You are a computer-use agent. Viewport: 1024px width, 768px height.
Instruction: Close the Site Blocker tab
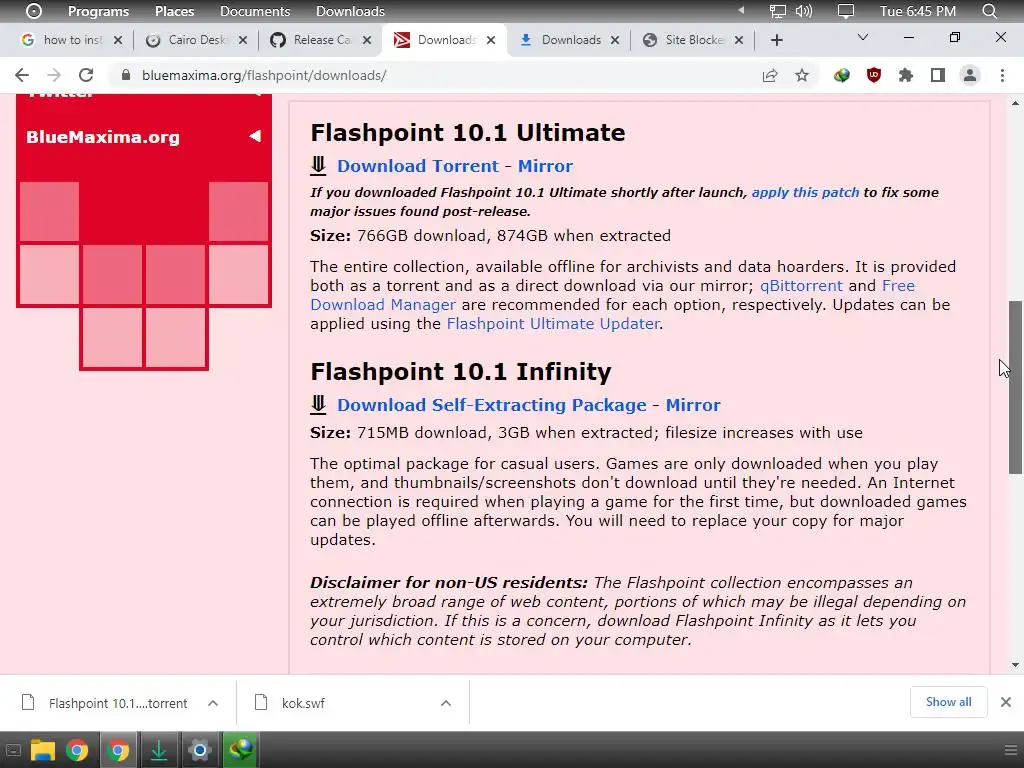[x=739, y=40]
